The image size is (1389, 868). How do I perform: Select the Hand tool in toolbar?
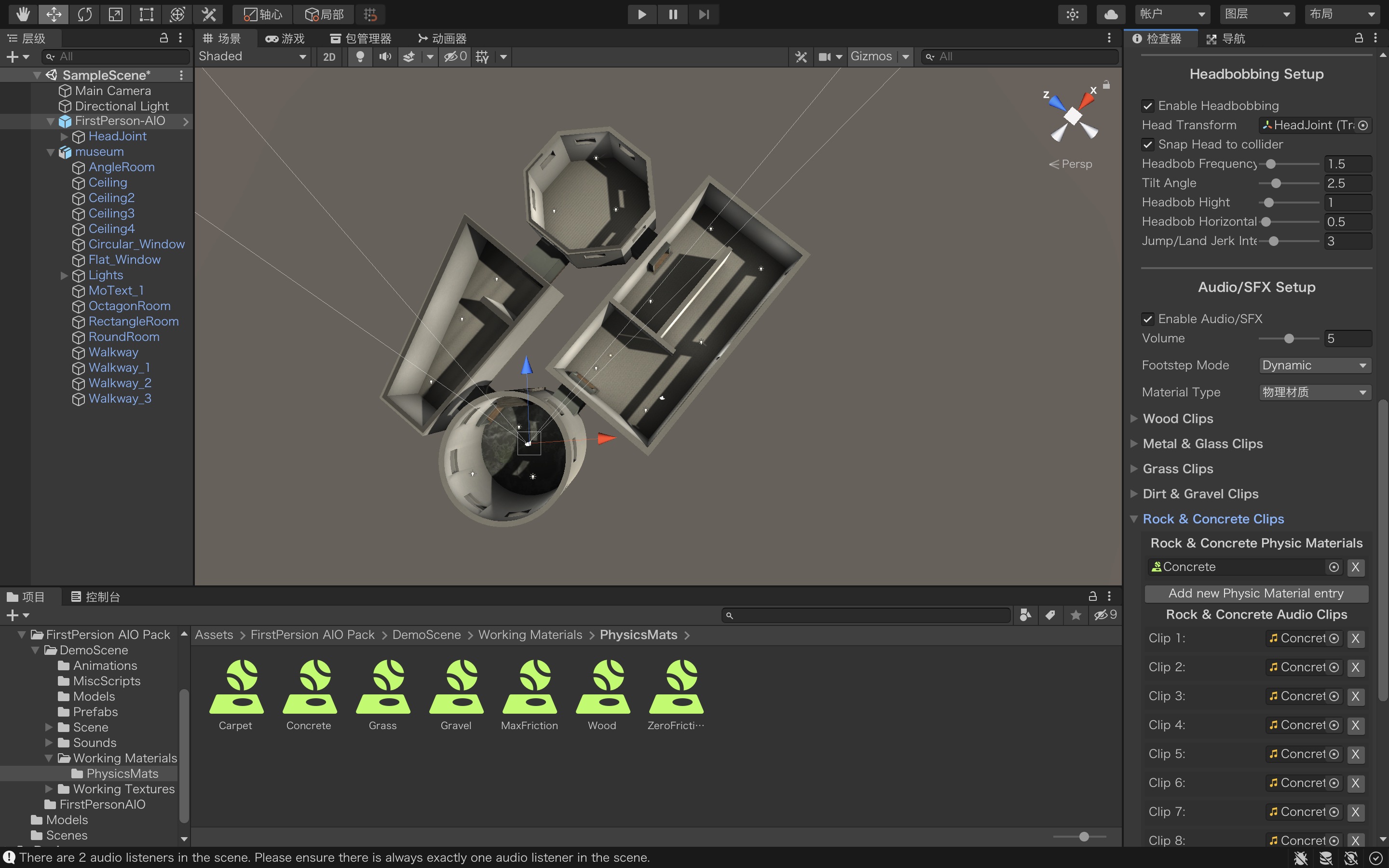coord(22,14)
